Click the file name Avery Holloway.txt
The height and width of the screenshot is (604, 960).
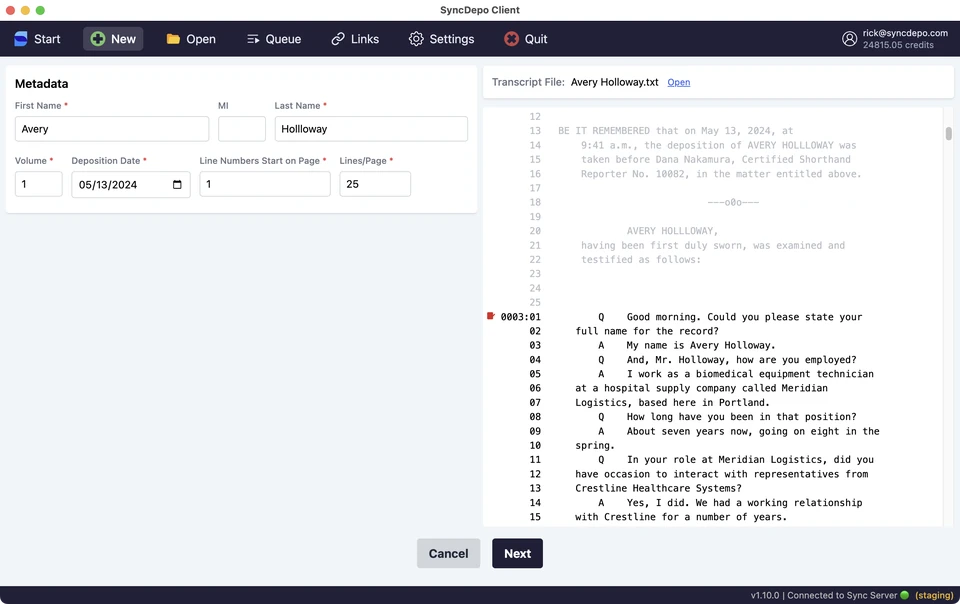click(x=615, y=82)
